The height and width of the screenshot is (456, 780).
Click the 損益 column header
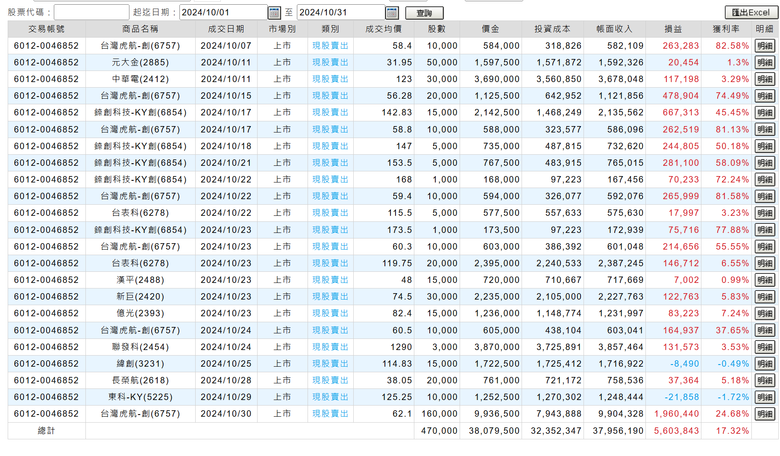(673, 29)
